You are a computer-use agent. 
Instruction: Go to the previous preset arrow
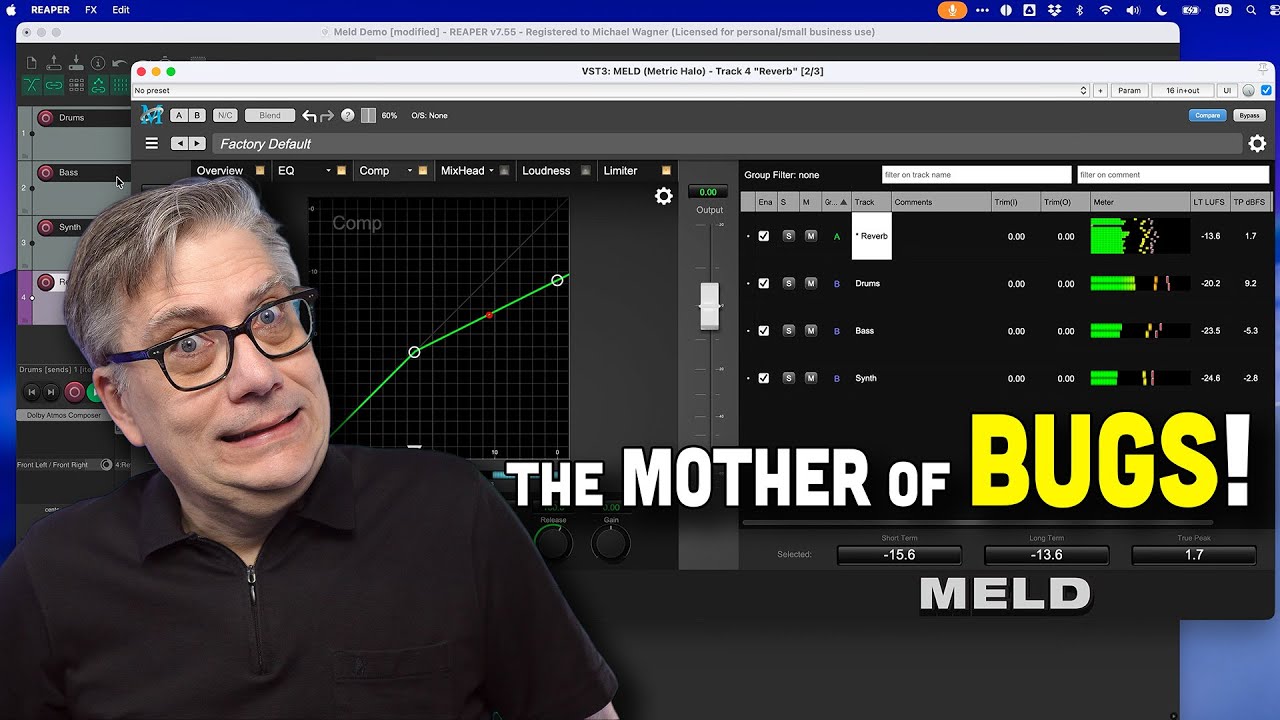click(x=178, y=144)
